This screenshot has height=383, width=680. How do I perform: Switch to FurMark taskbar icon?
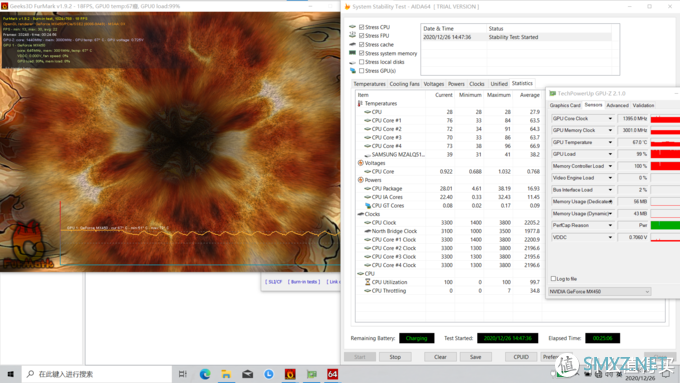coord(290,374)
